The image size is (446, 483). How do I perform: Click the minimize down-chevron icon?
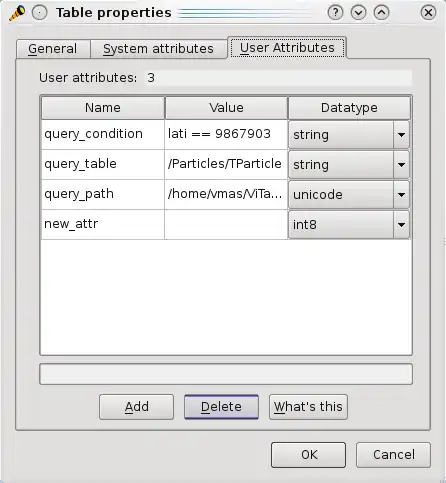coord(359,13)
